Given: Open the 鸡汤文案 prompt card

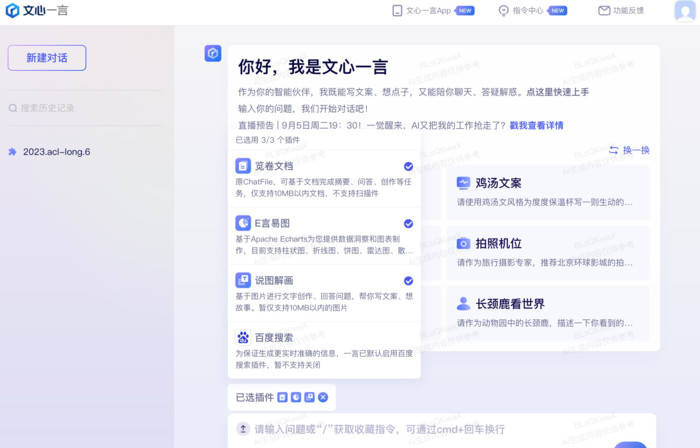Looking at the screenshot, I should pos(549,192).
